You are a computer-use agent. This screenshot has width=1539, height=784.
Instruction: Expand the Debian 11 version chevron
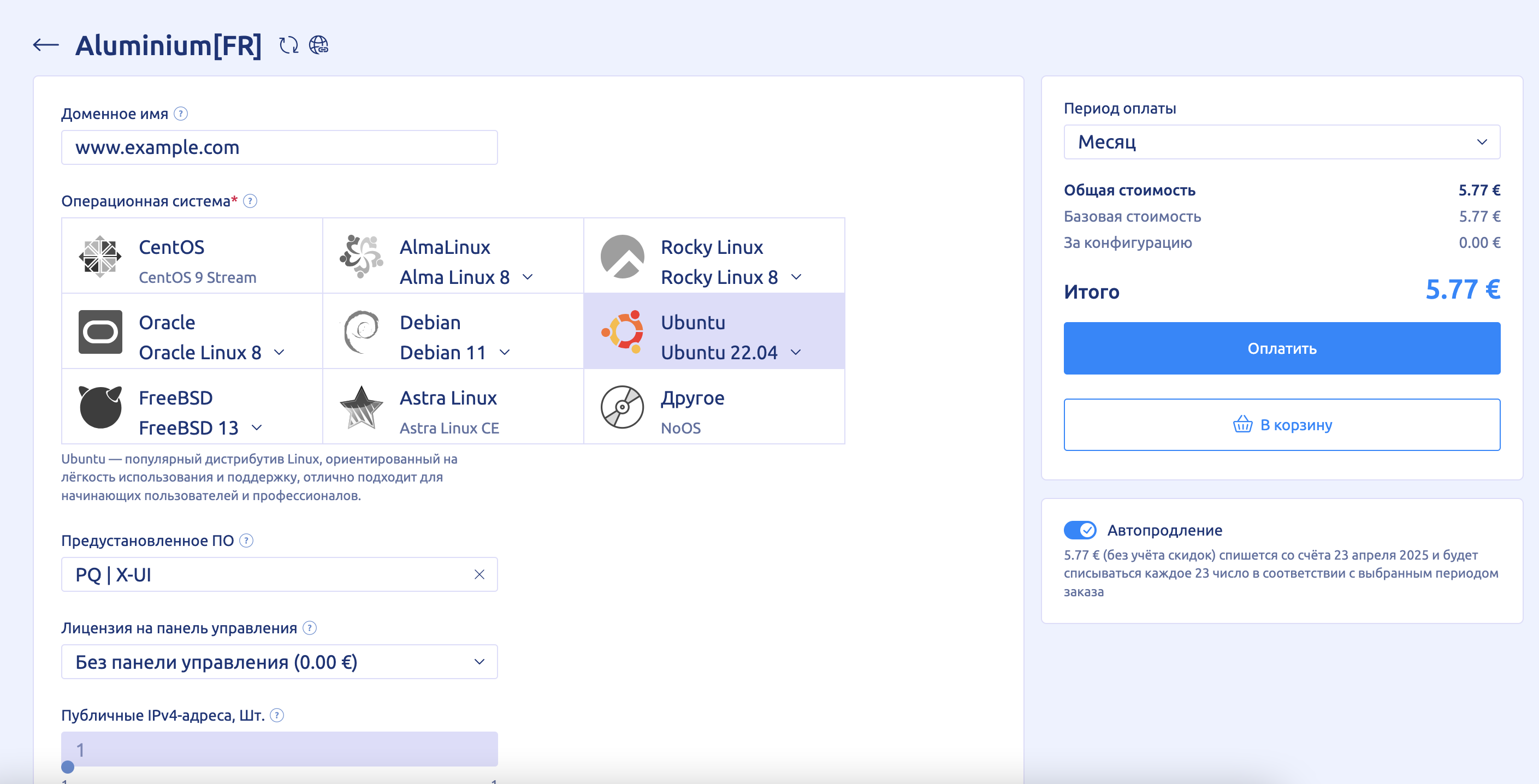[x=505, y=352]
